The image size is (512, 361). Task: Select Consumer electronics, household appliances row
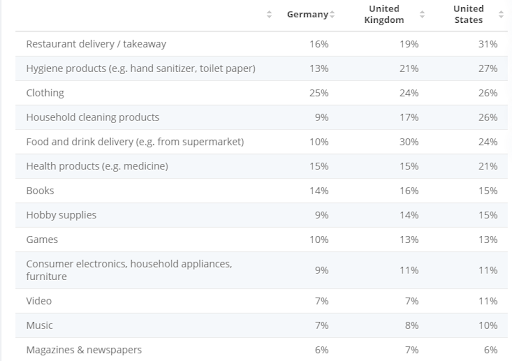pos(261,270)
